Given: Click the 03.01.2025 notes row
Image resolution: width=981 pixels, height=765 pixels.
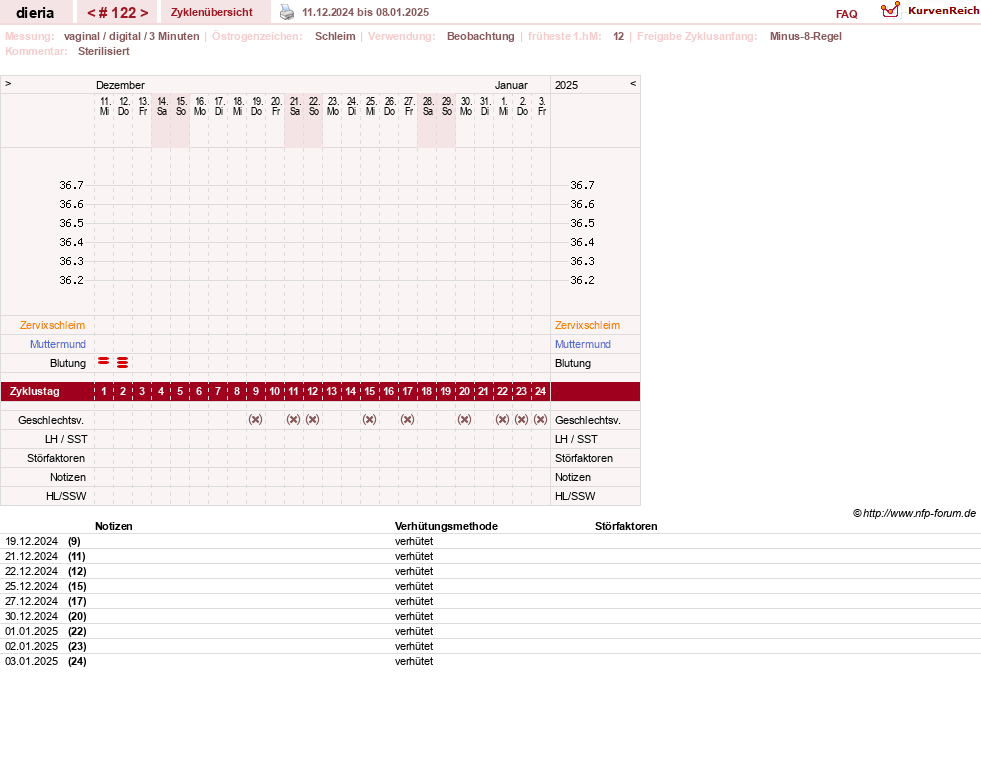Looking at the screenshot, I should [x=490, y=662].
